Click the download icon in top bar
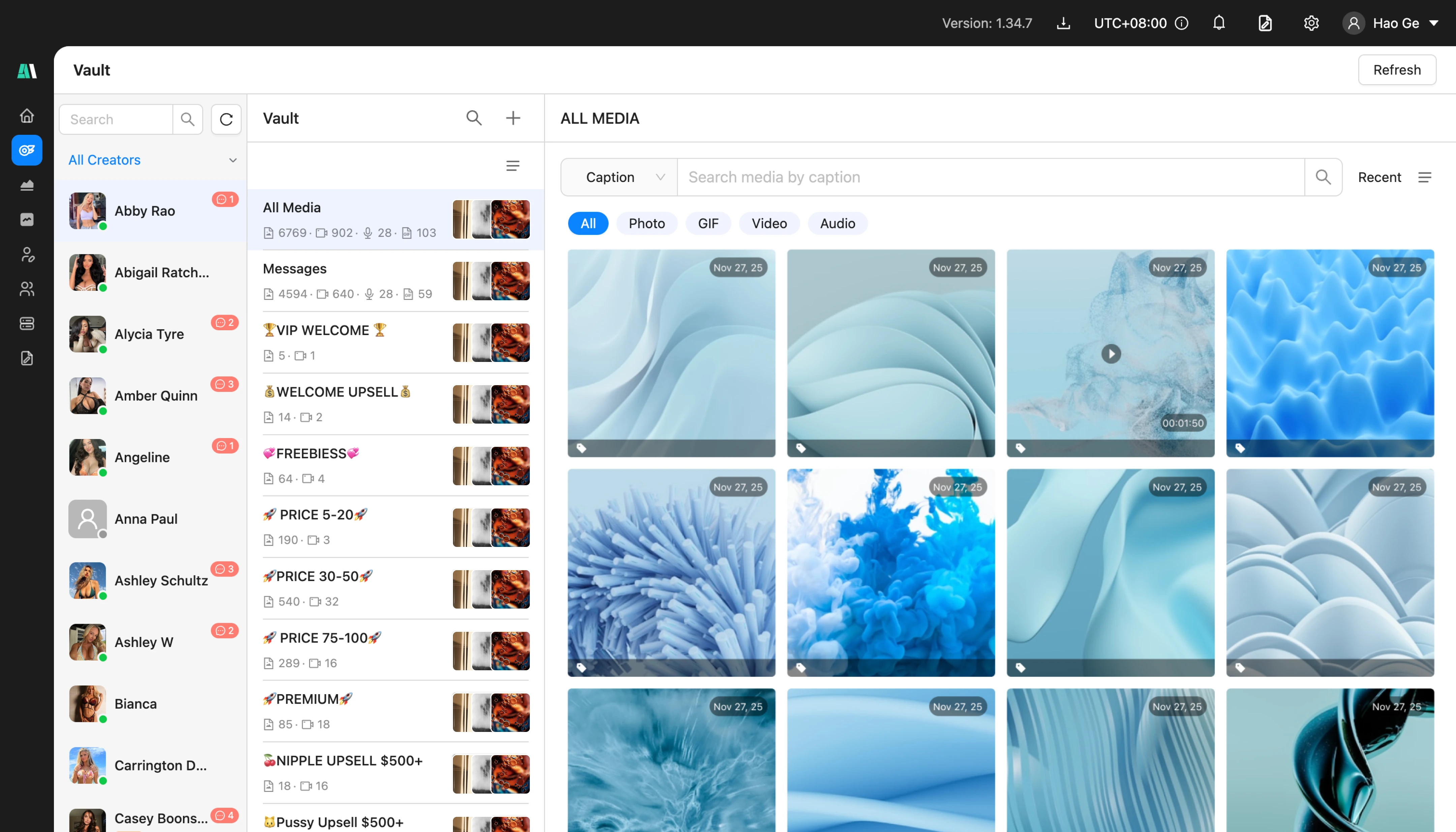 1063,23
